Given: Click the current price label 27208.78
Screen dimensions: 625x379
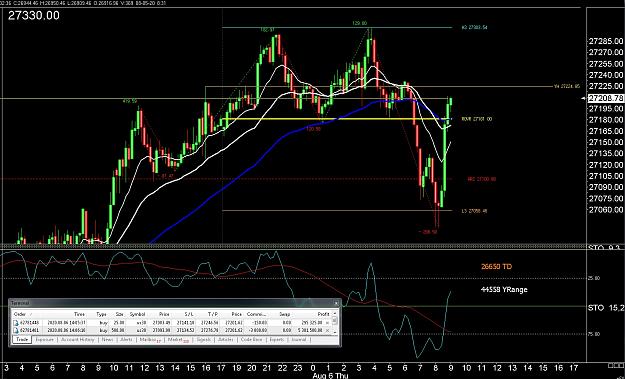Looking at the screenshot, I should 606,98.
